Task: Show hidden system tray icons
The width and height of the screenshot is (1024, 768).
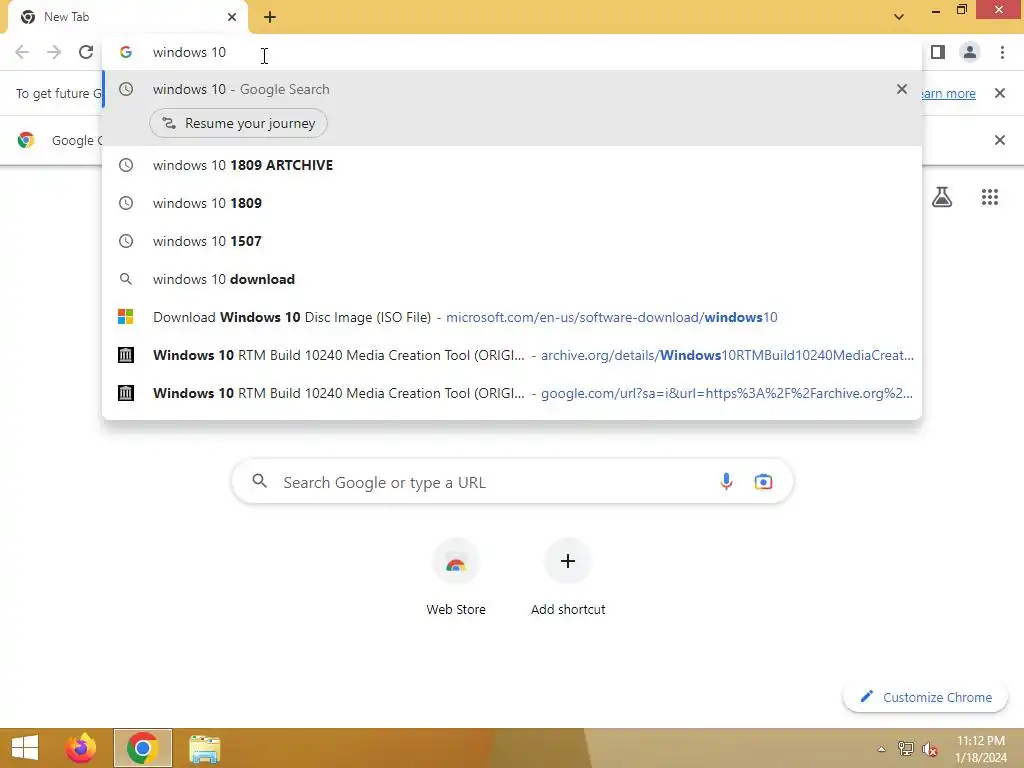Action: click(881, 749)
